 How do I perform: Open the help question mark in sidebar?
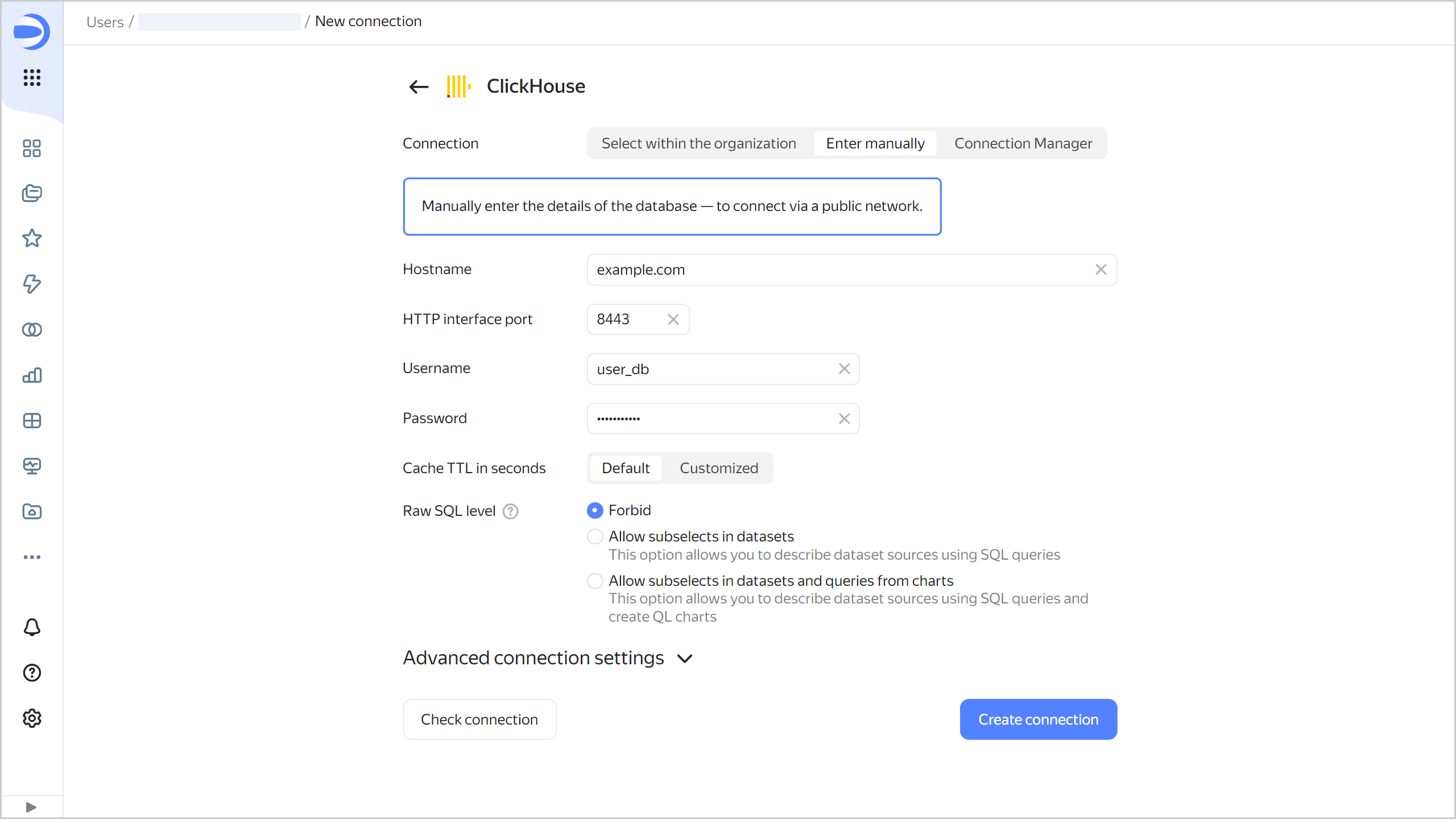[x=32, y=673]
